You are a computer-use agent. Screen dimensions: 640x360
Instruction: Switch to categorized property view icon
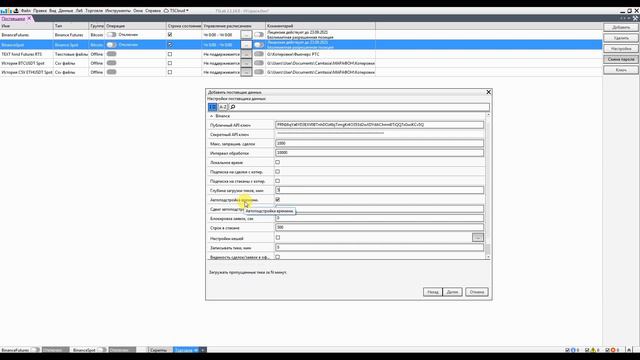[213, 107]
